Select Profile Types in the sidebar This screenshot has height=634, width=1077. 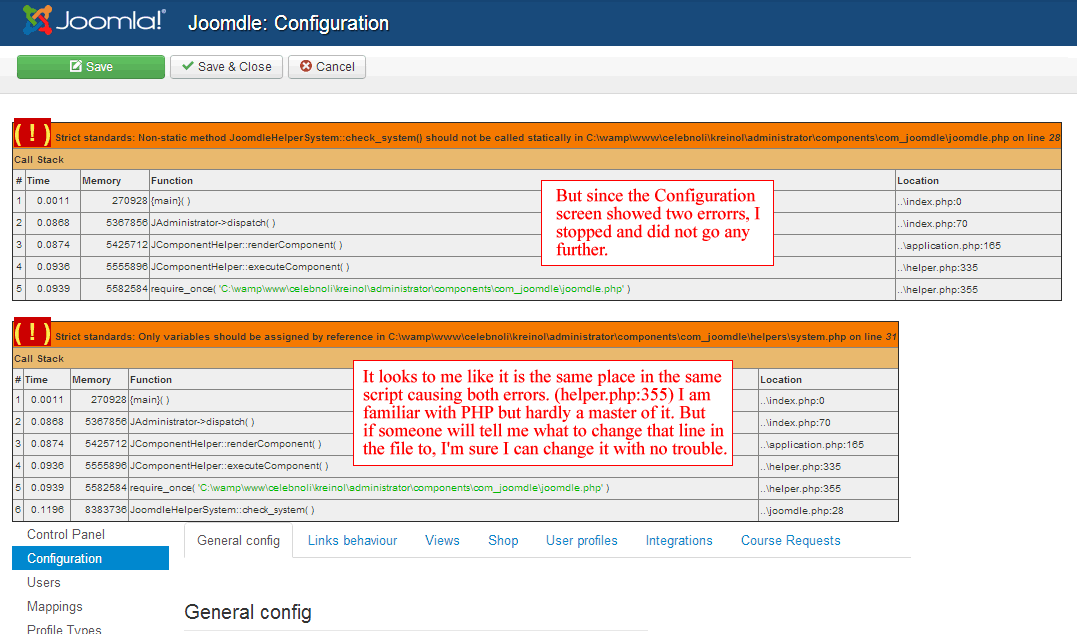[64, 628]
